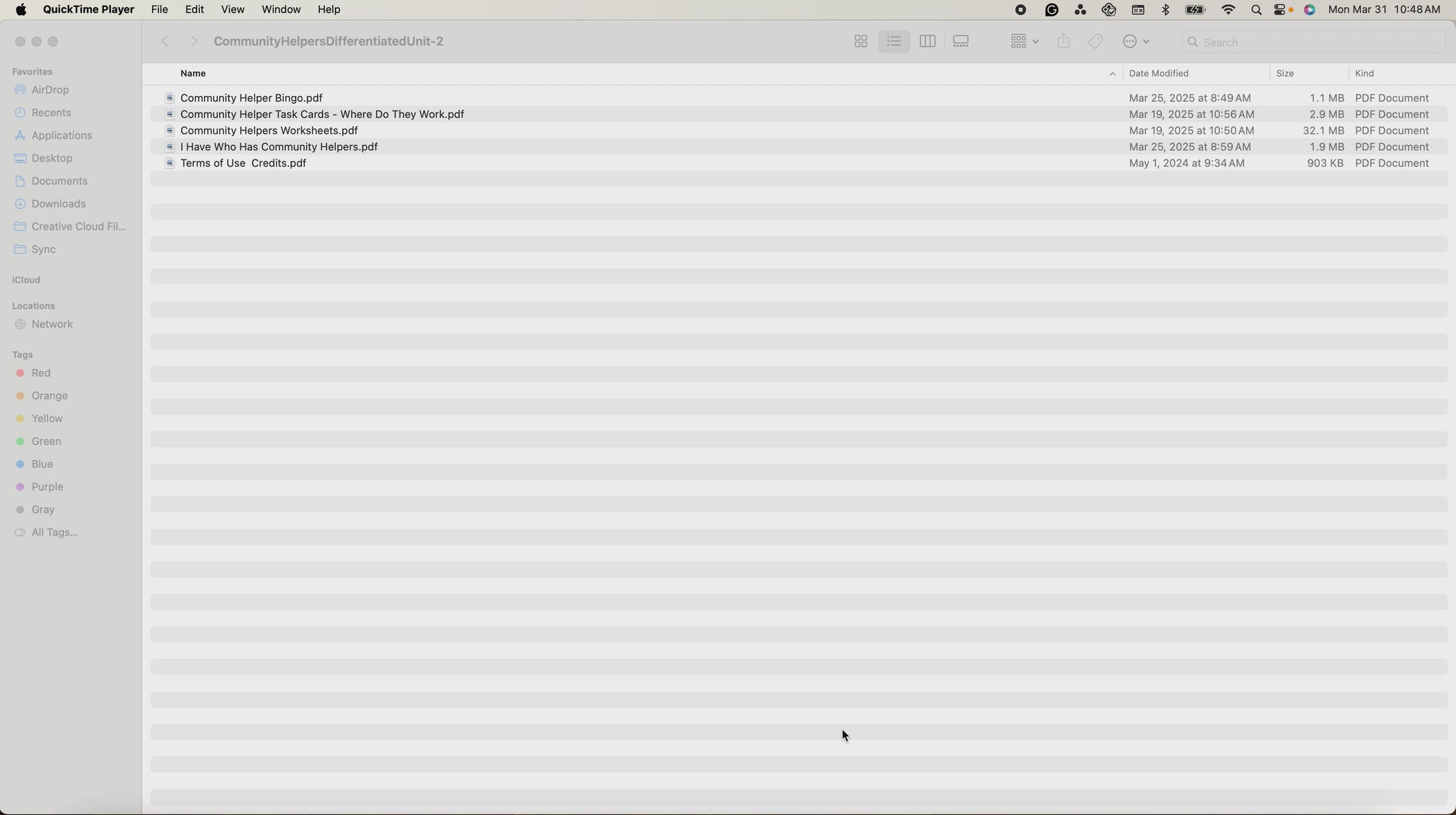This screenshot has height=815, width=1456.
Task: Click the Bluetooth status icon
Action: (x=1165, y=9)
